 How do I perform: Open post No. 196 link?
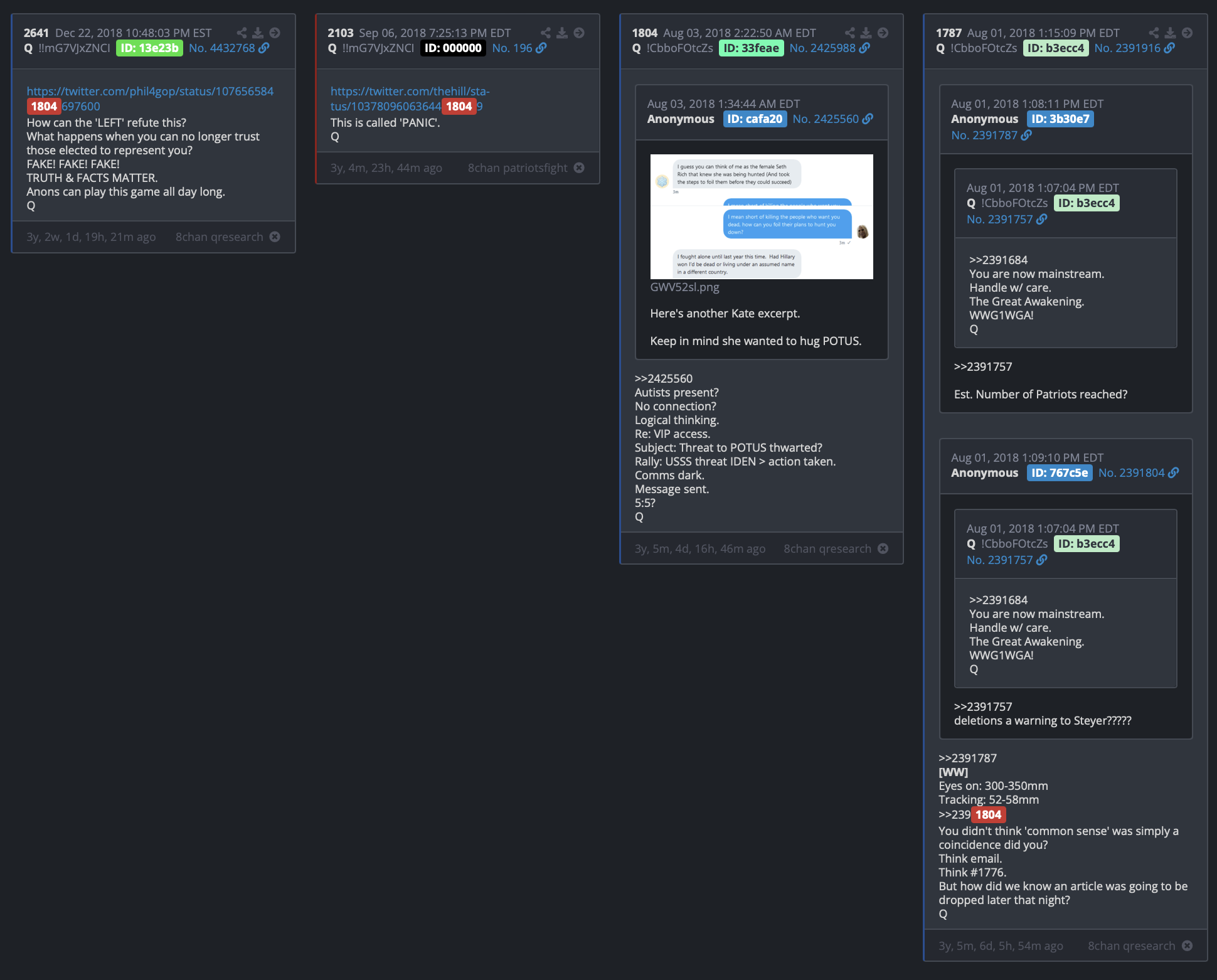pos(512,48)
